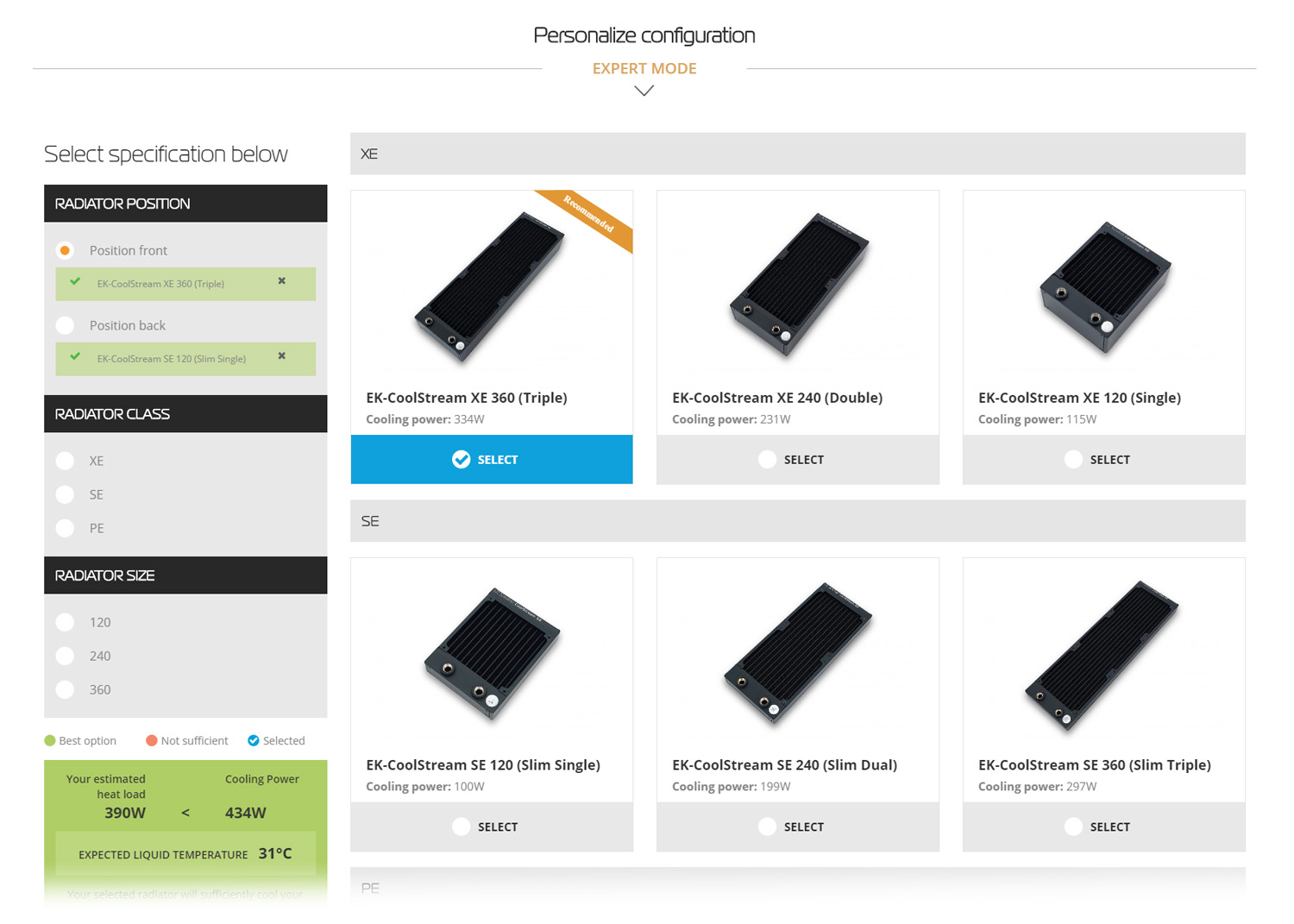Image resolution: width=1294 pixels, height=924 pixels.
Task: Click green checkmark beside XE 360 front entry
Action: pyautogui.click(x=76, y=282)
